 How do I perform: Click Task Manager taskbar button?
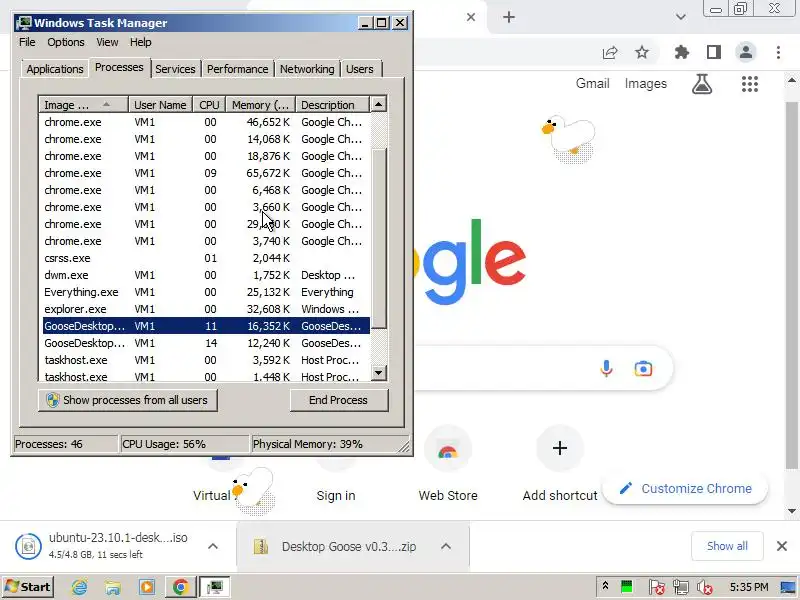click(214, 587)
